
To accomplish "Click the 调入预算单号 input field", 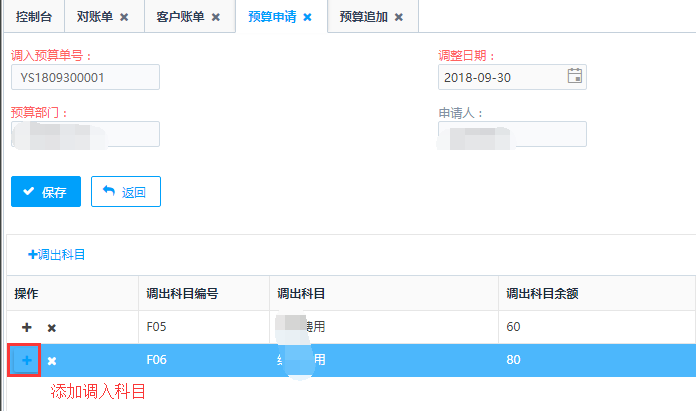I will [85, 77].
